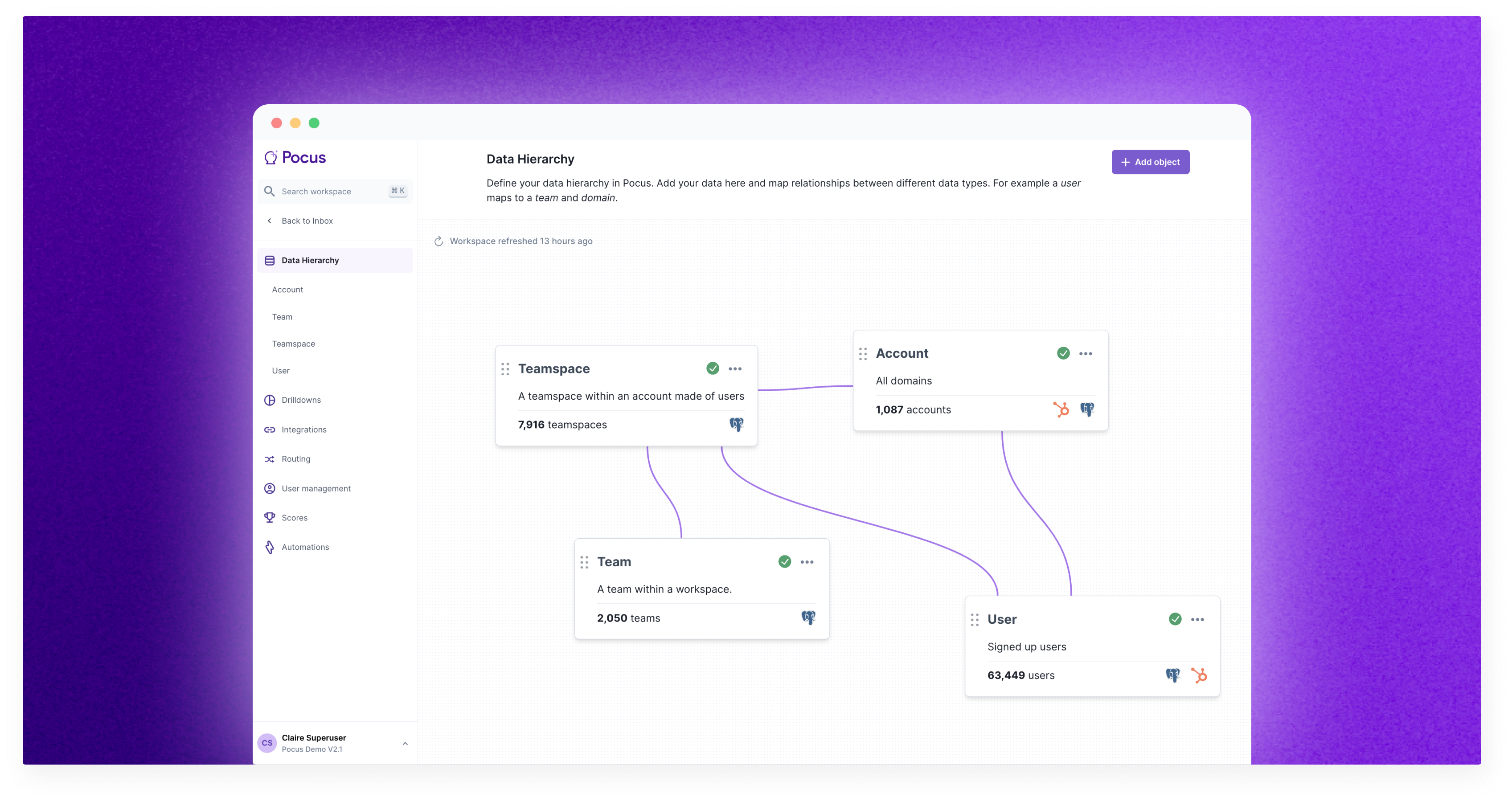Click HubSpot icon on Account card
This screenshot has height=802, width=1512.
click(1061, 409)
